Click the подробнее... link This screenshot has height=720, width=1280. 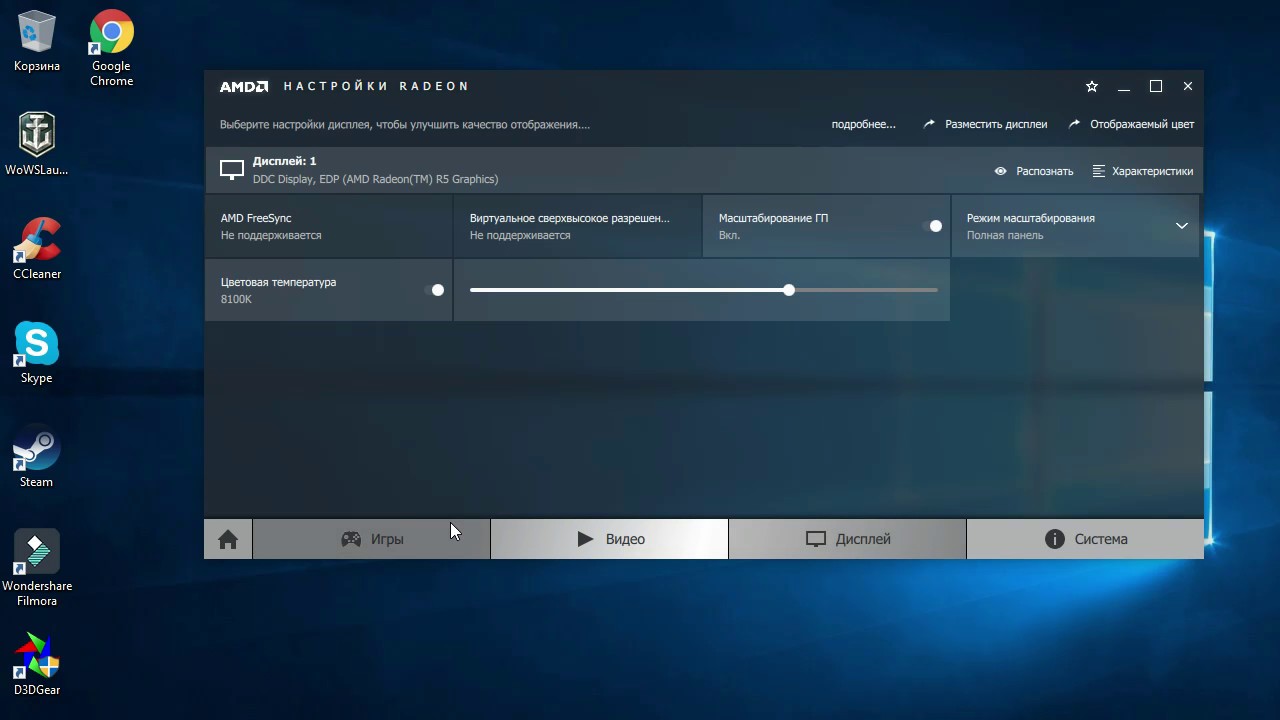point(864,125)
